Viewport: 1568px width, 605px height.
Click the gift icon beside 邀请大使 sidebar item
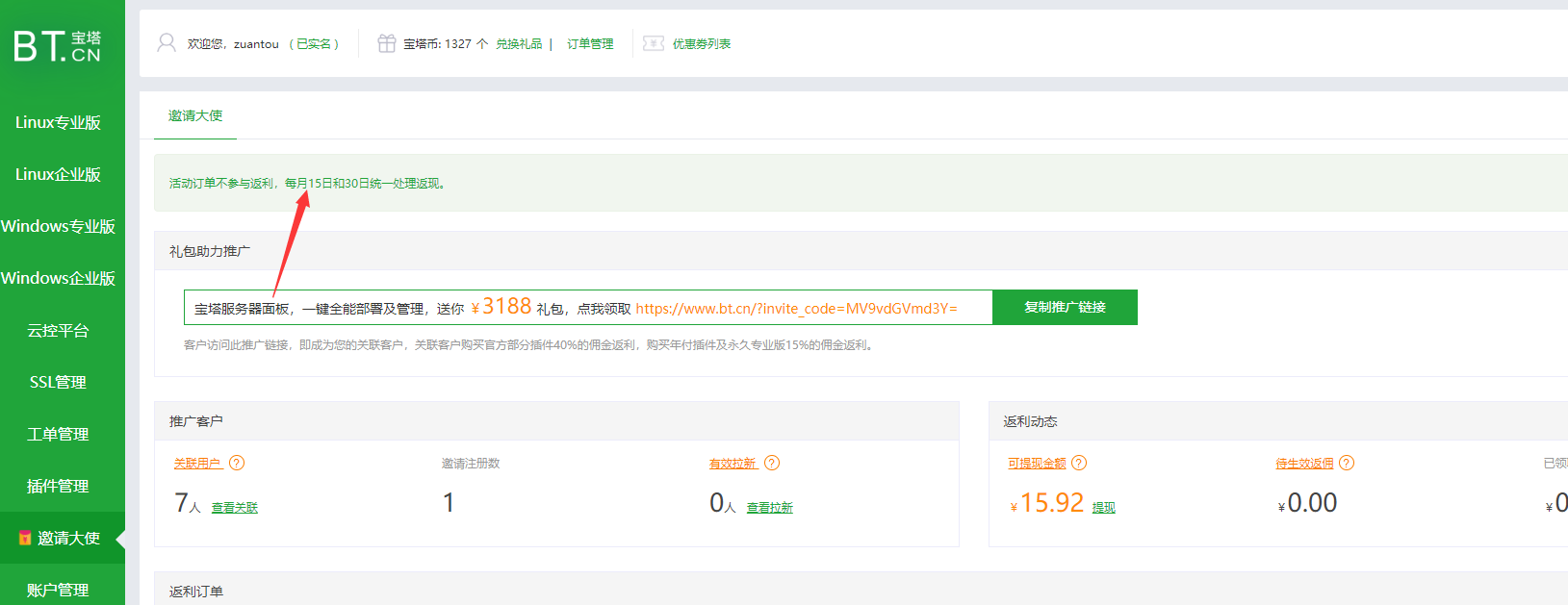click(x=25, y=538)
